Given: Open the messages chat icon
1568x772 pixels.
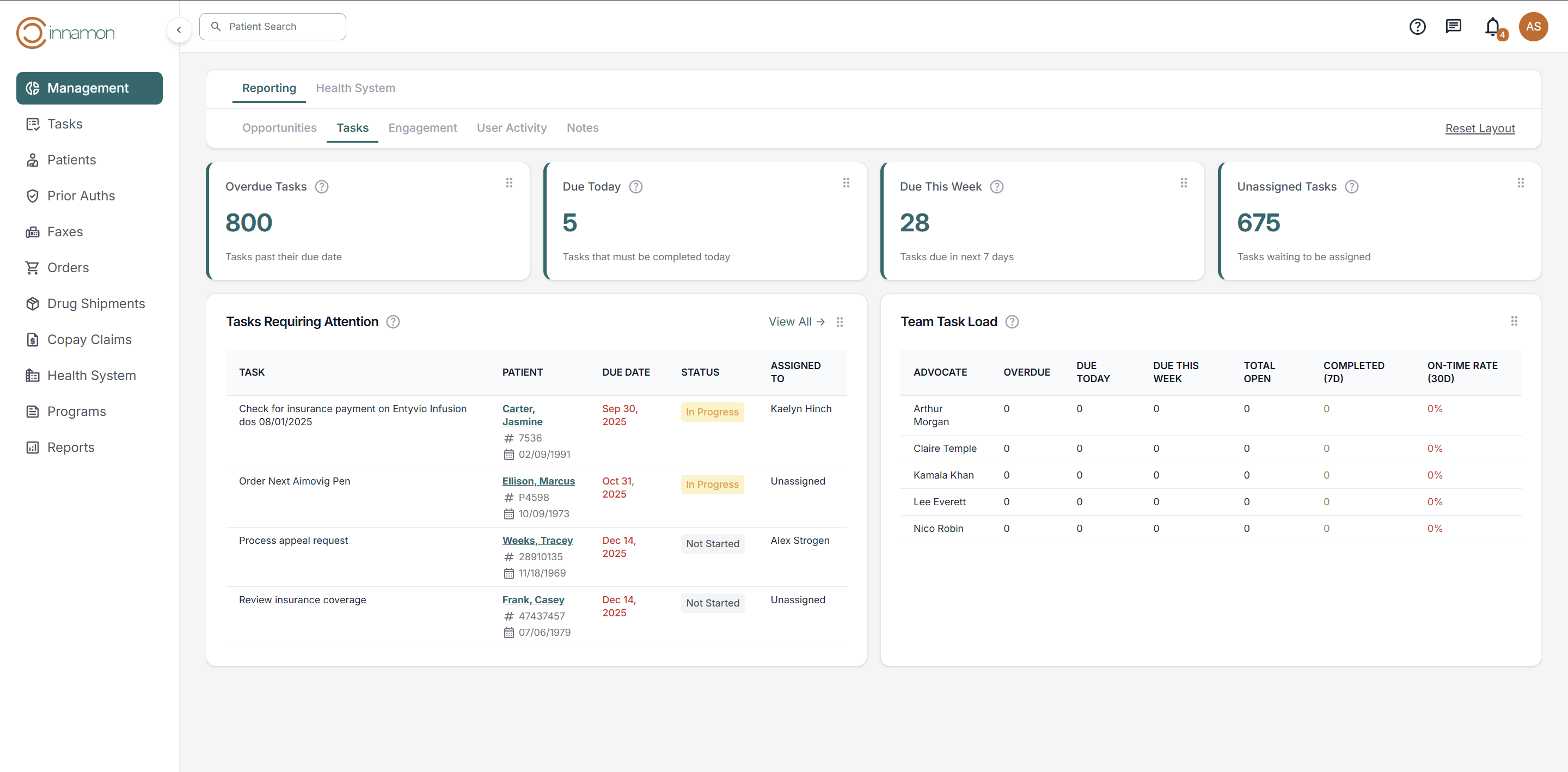Looking at the screenshot, I should point(1454,26).
